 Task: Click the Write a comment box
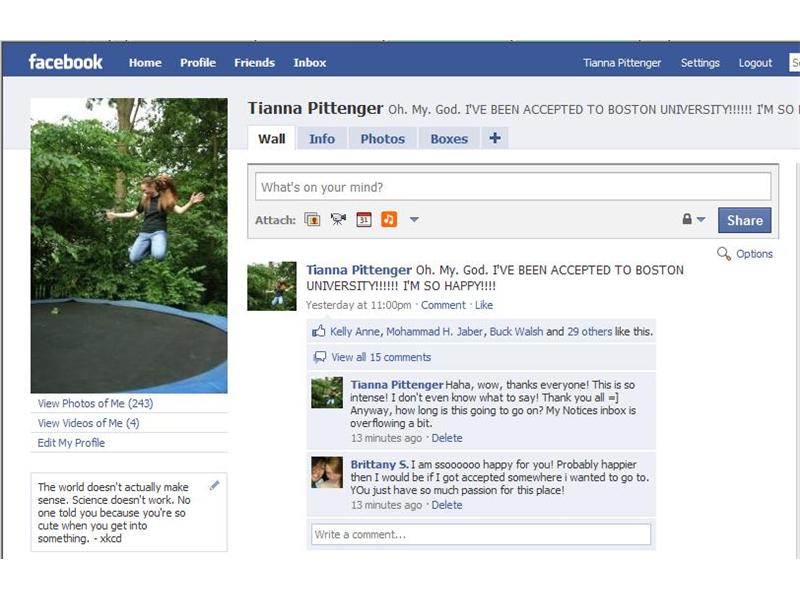pyautogui.click(x=481, y=535)
